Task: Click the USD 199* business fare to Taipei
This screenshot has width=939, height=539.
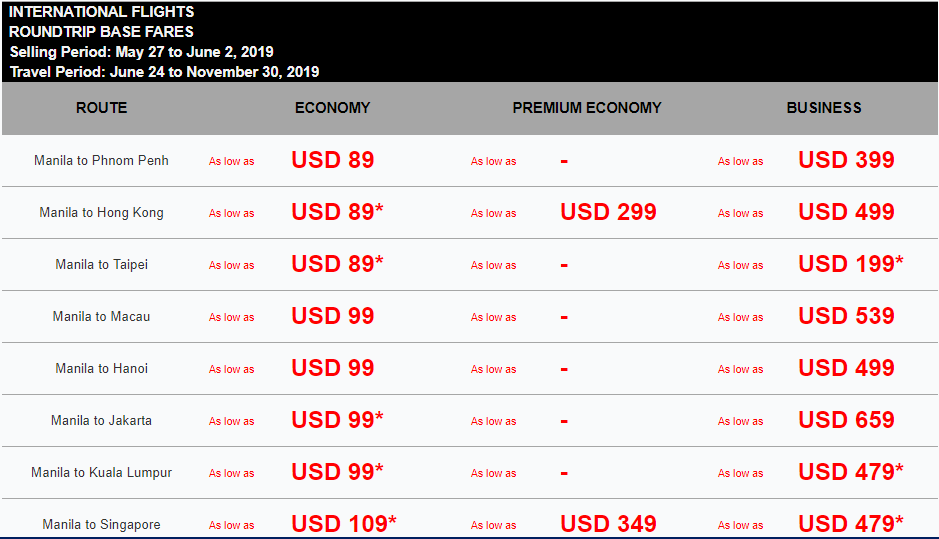Action: coord(850,264)
